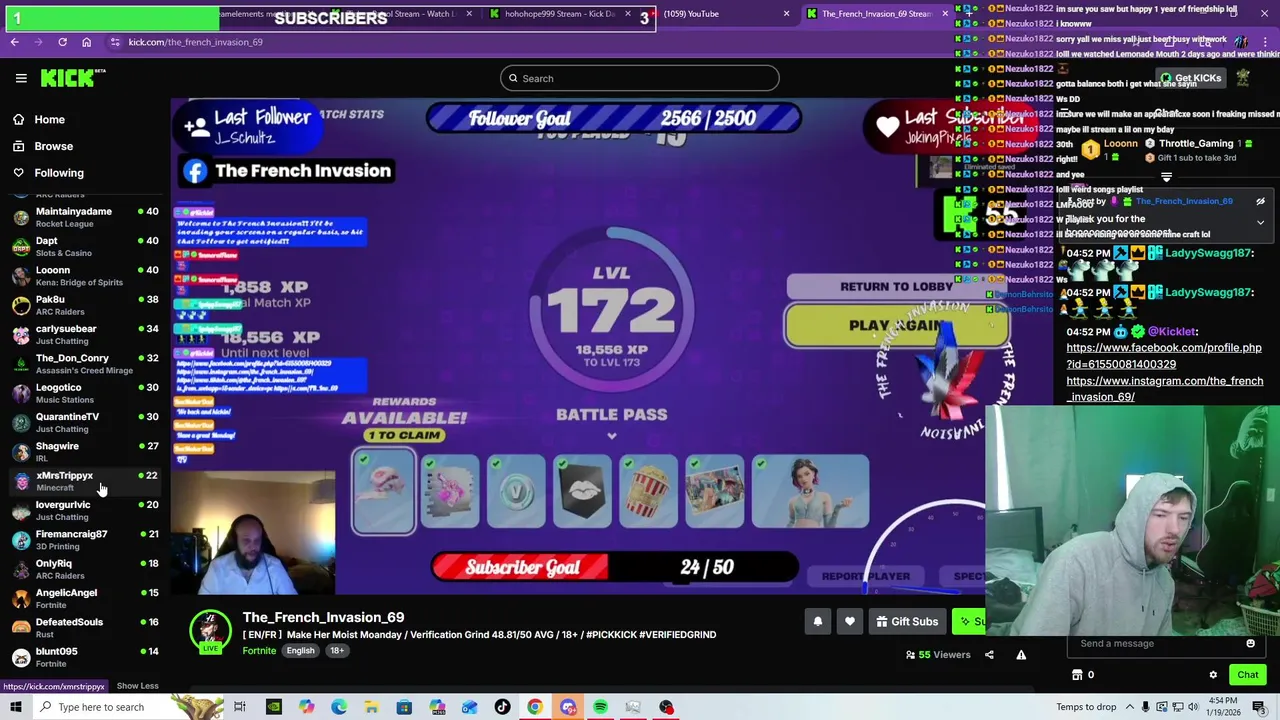Open PakBu channel

pos(85,305)
